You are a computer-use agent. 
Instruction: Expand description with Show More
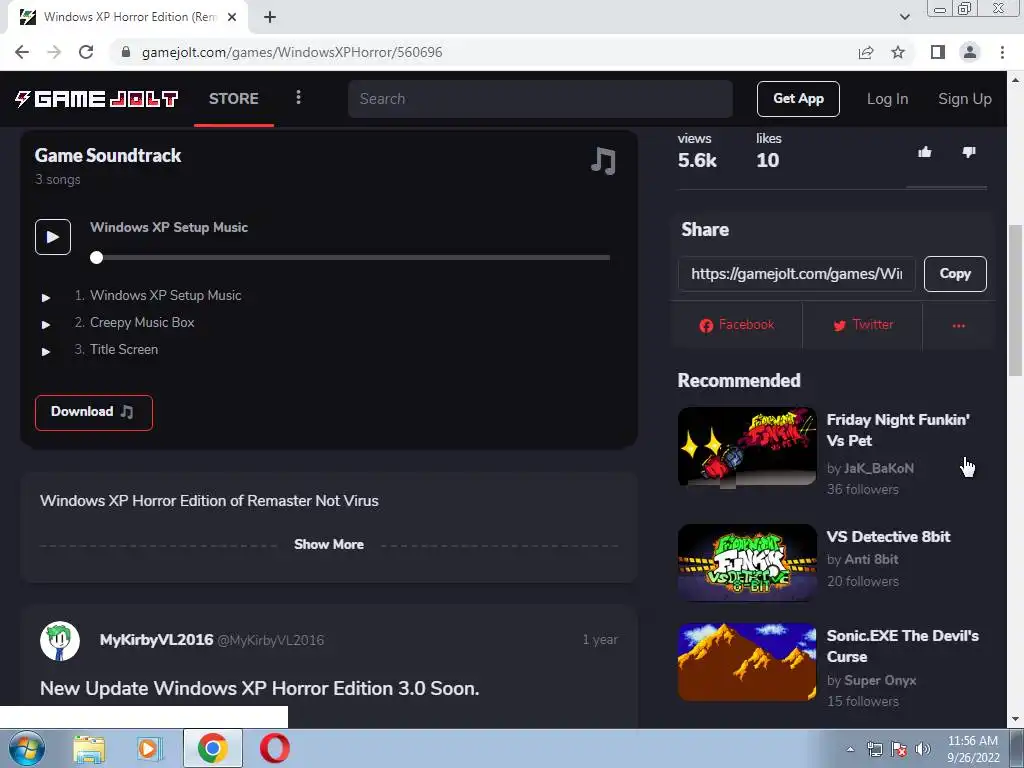[x=328, y=544]
